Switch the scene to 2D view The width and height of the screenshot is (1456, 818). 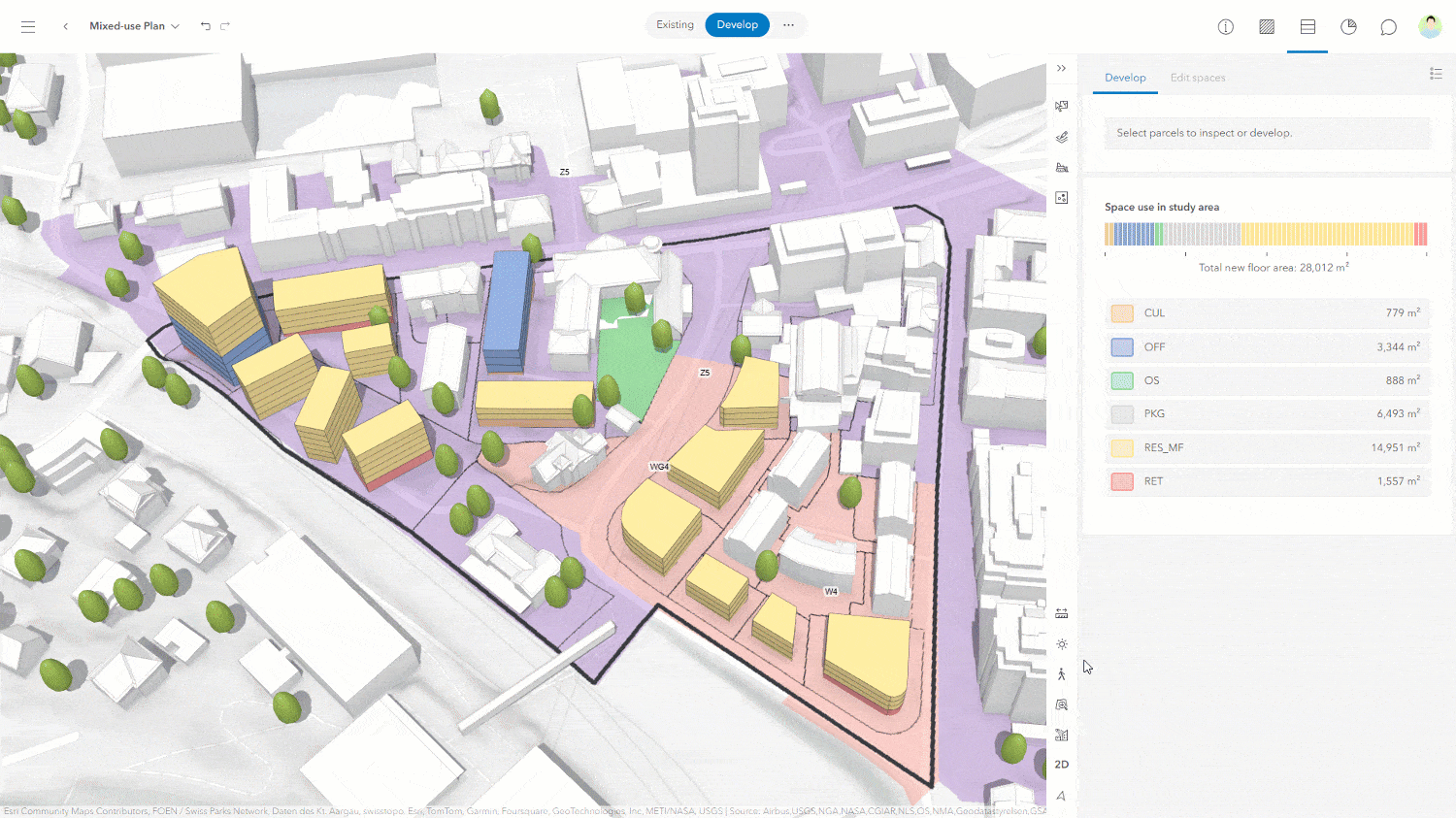pyautogui.click(x=1061, y=764)
